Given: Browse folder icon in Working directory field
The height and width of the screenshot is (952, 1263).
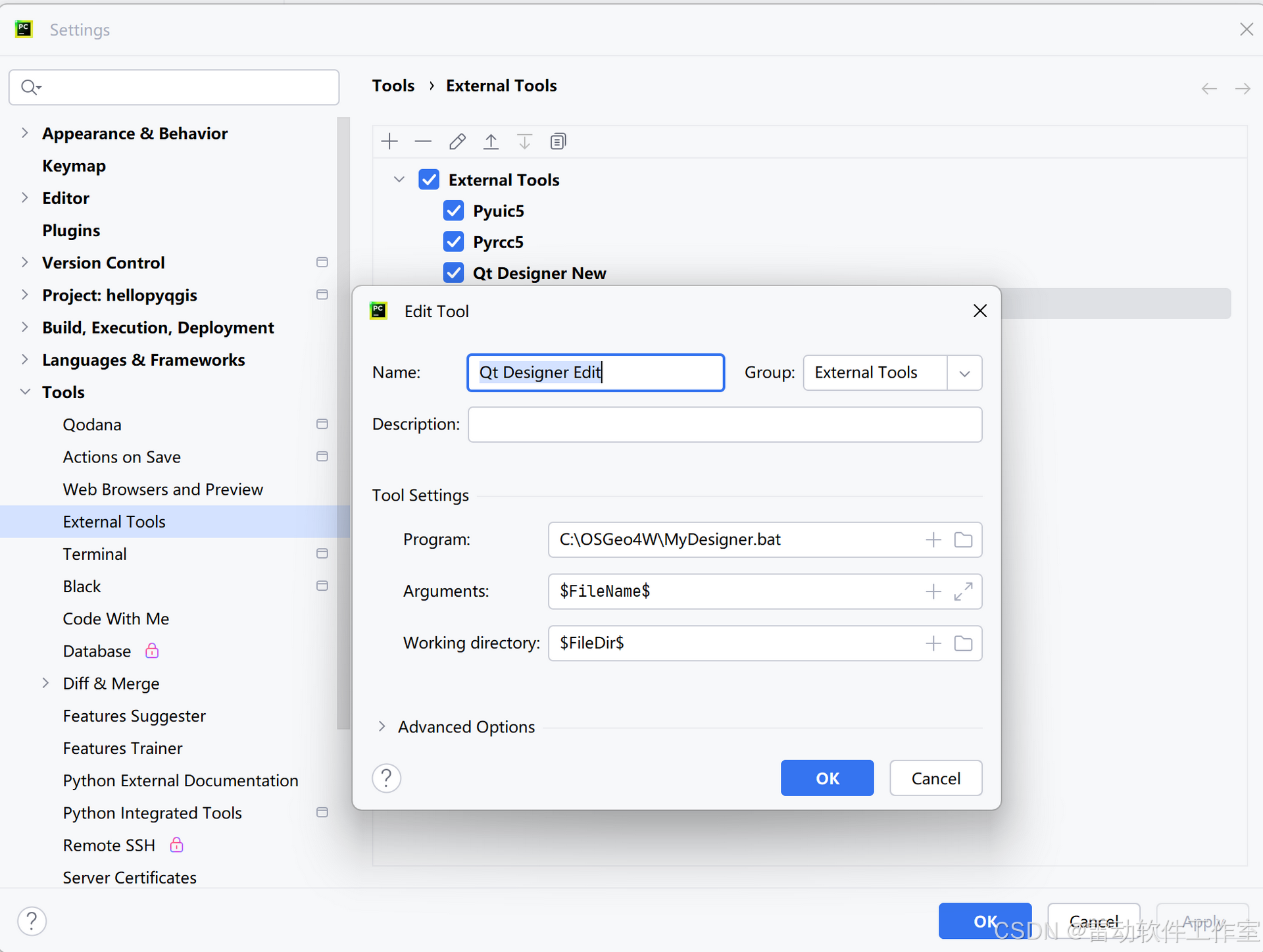Looking at the screenshot, I should tap(963, 643).
